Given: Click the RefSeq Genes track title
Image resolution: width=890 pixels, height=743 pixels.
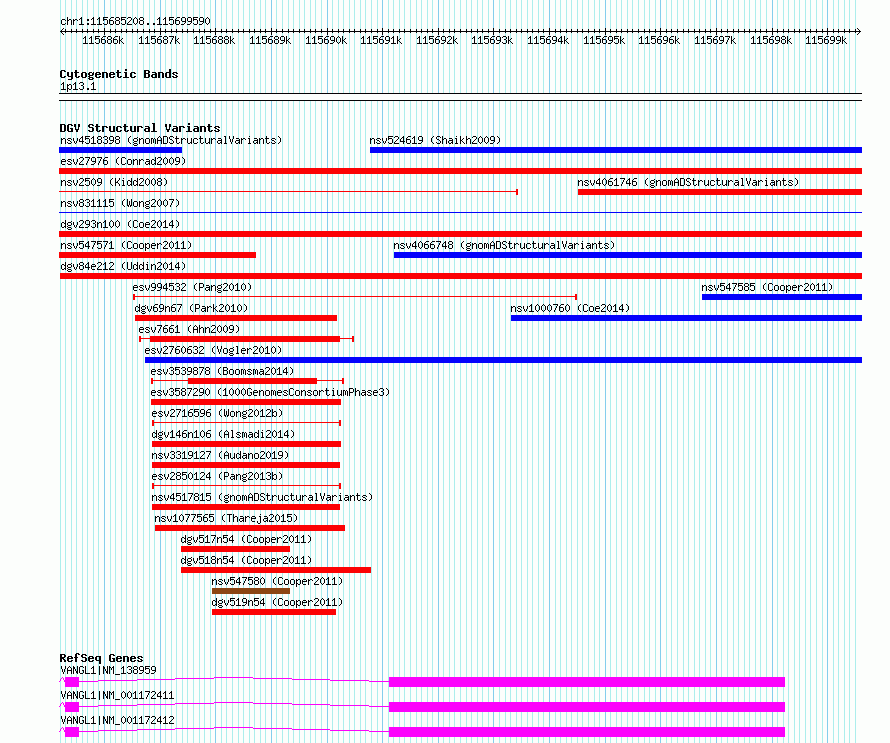Looking at the screenshot, I should click(101, 658).
